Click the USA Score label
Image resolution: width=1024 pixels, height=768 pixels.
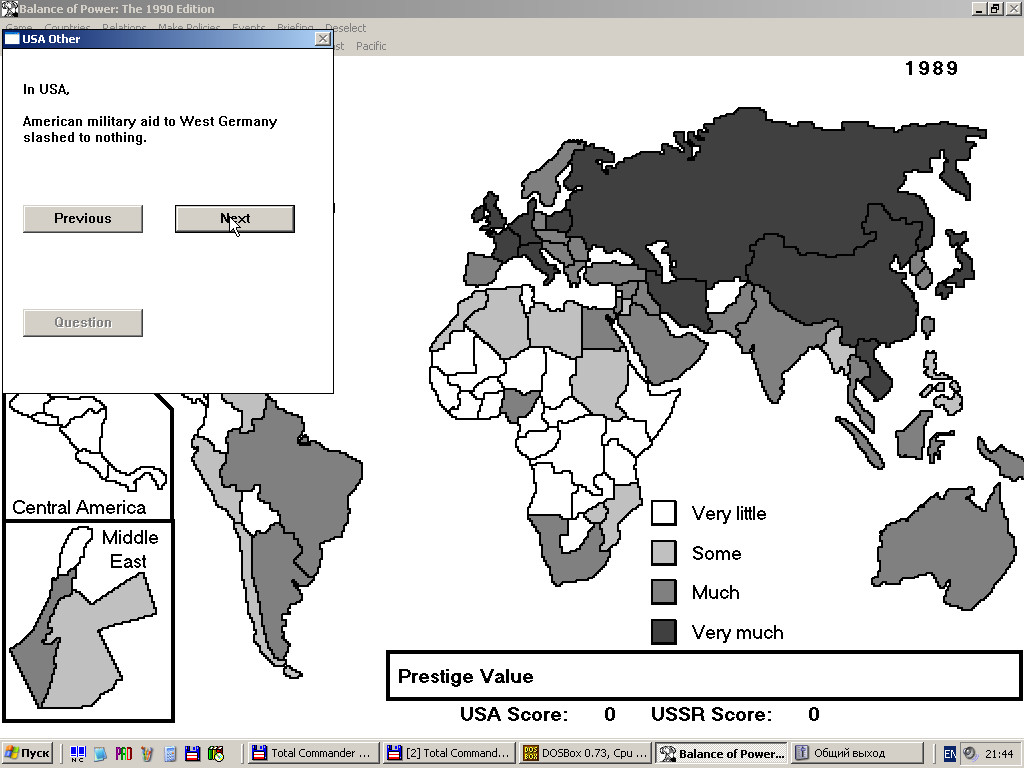(x=514, y=714)
